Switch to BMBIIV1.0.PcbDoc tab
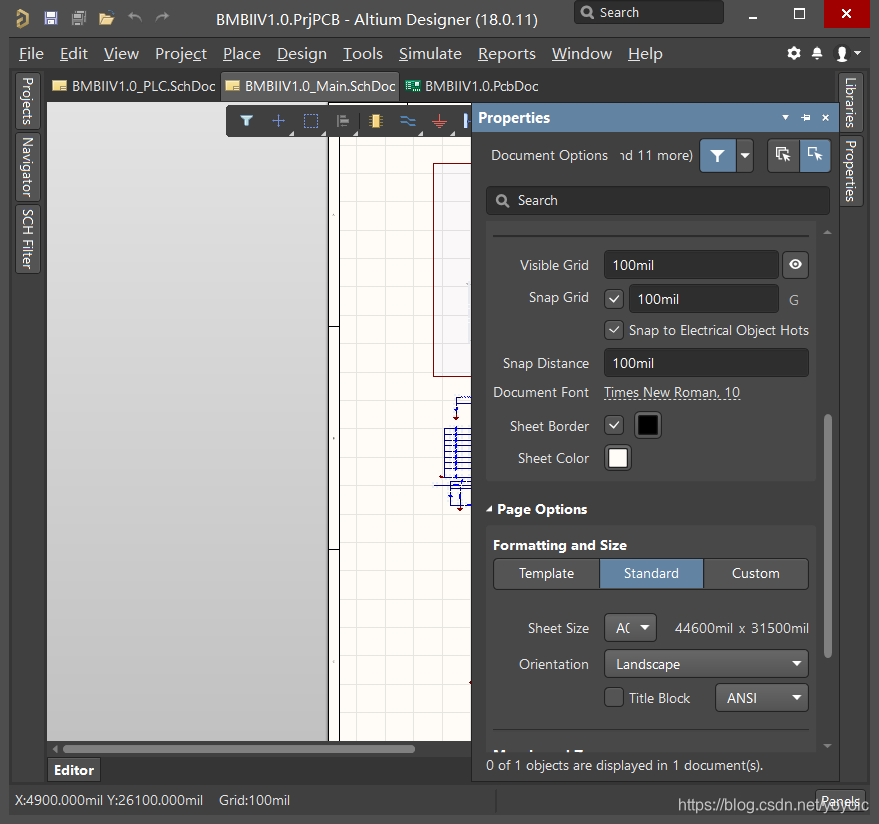 (x=472, y=86)
